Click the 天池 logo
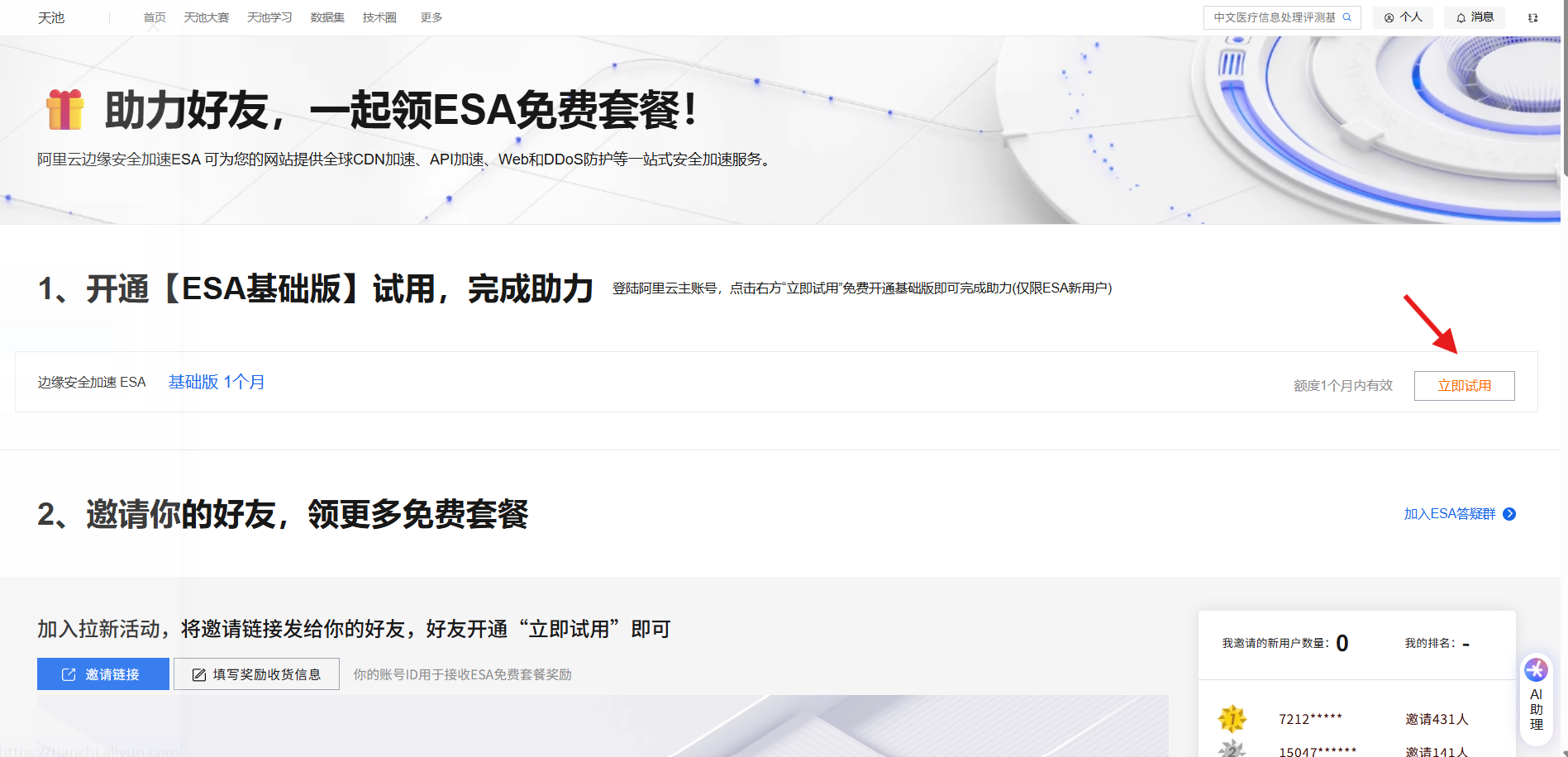Viewport: 1568px width, 757px height. tap(51, 17)
